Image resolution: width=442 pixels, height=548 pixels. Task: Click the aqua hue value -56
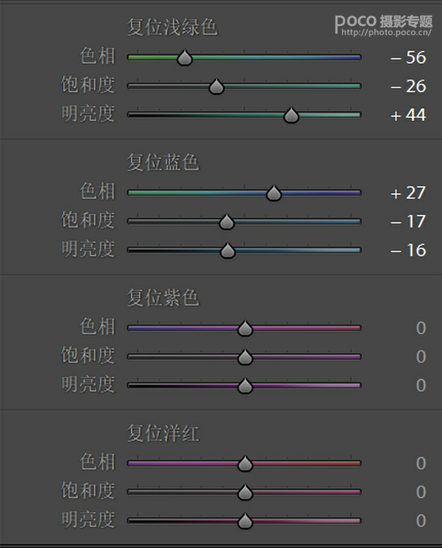(408, 57)
